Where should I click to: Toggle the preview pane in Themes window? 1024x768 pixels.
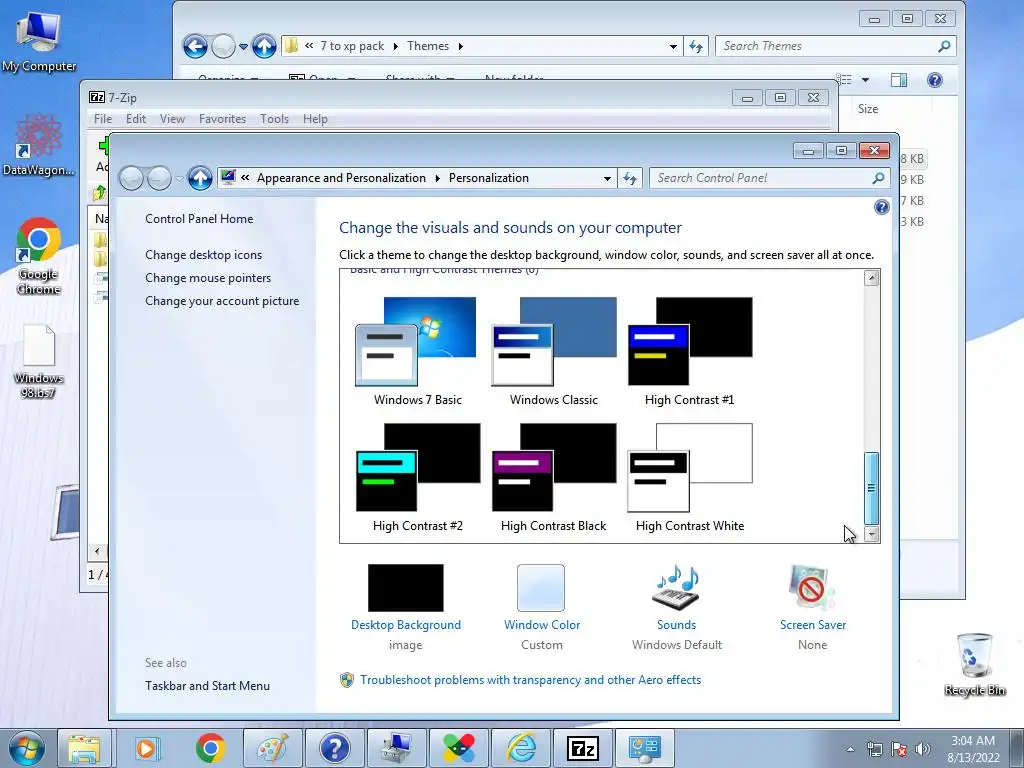coord(899,80)
